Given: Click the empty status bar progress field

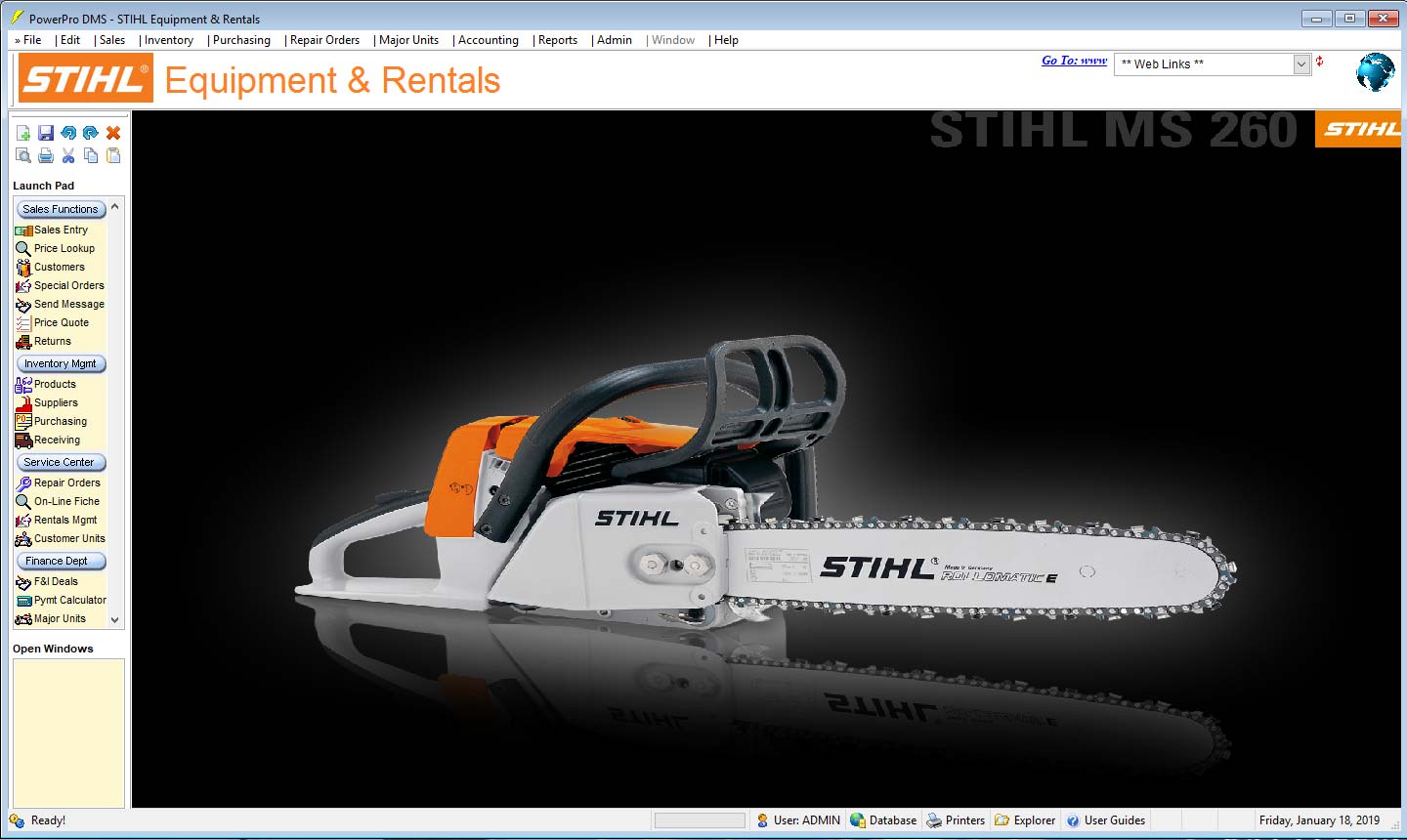Looking at the screenshot, I should point(700,820).
